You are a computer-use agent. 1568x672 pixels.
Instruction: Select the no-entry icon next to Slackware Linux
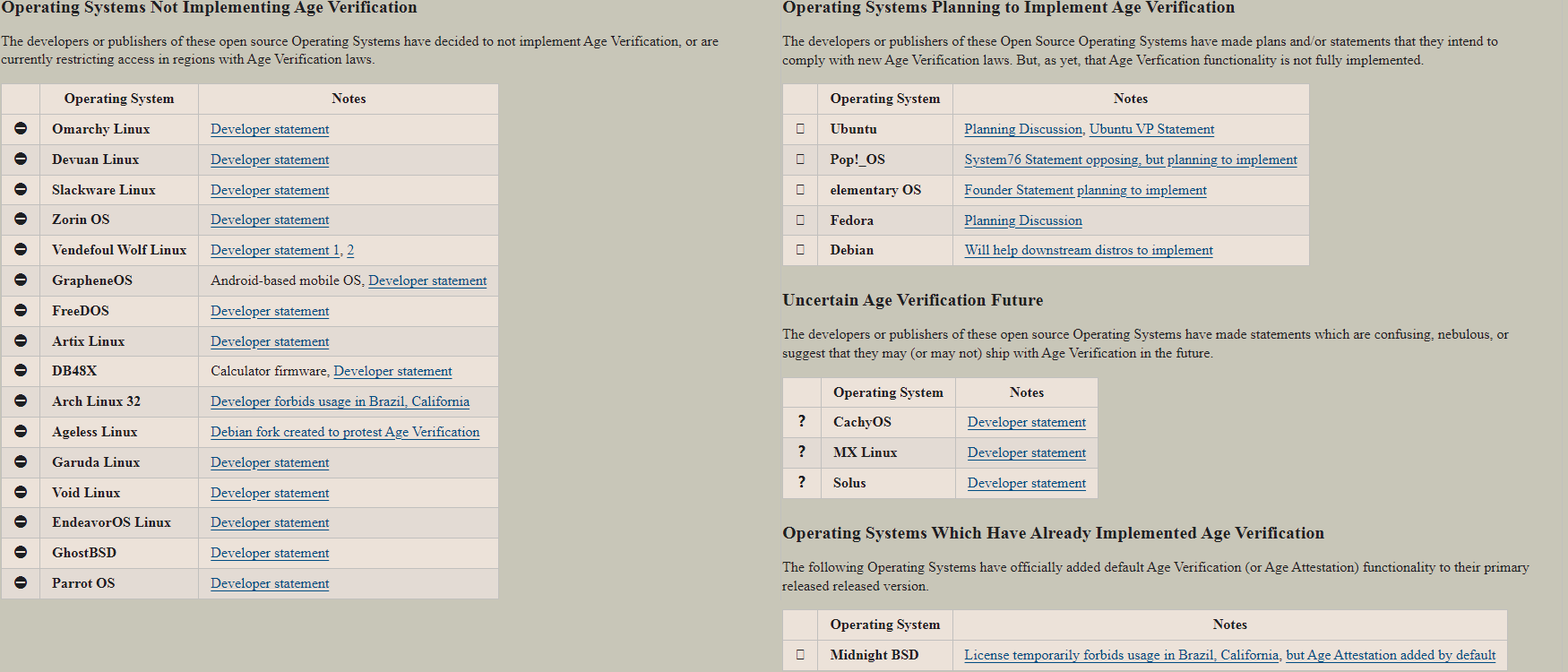click(21, 189)
